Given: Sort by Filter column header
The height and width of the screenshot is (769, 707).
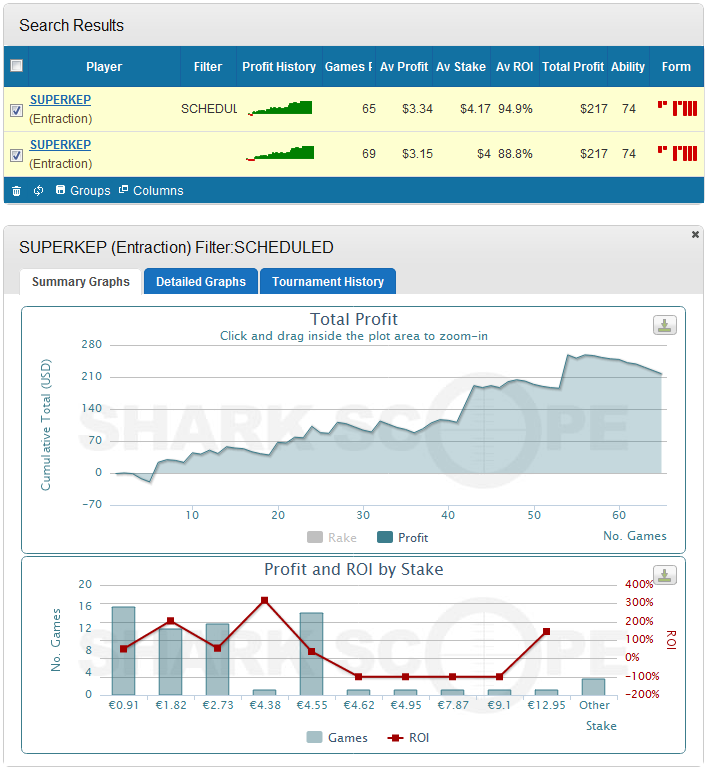Looking at the screenshot, I should [208, 67].
